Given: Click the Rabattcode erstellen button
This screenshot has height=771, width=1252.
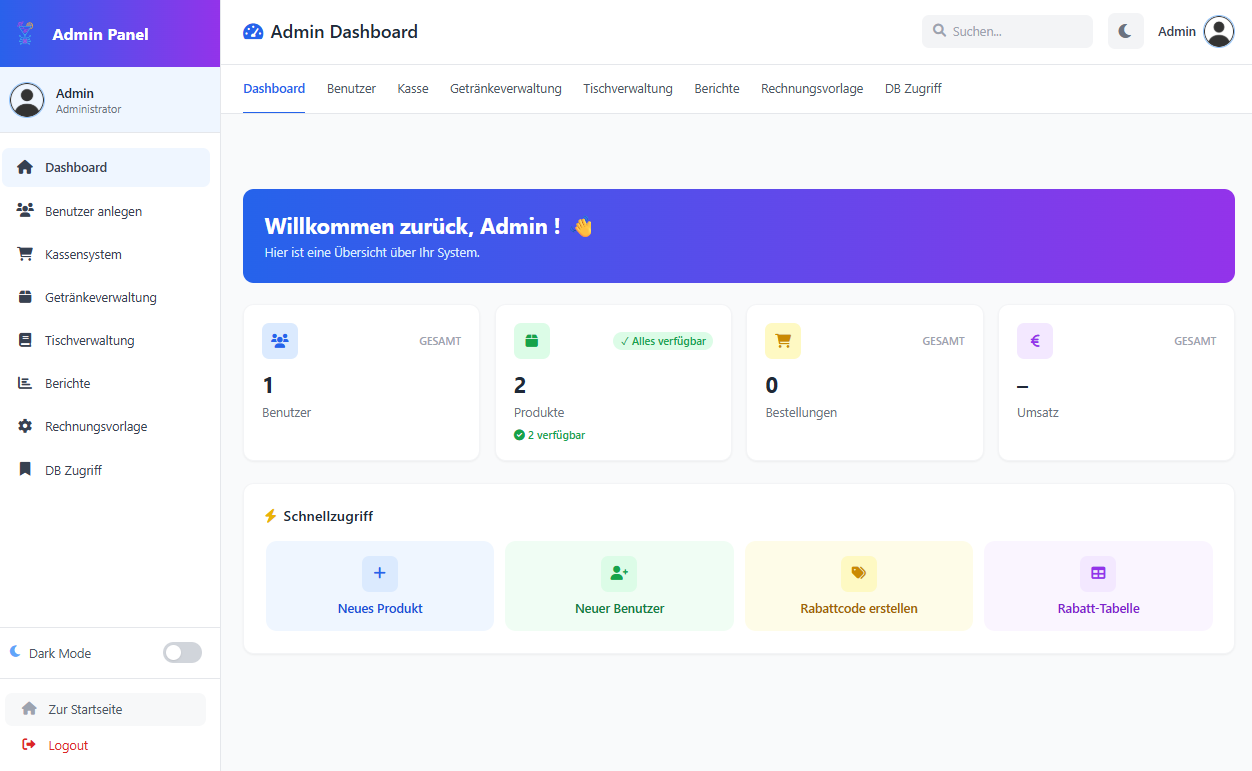Looking at the screenshot, I should tap(859, 586).
